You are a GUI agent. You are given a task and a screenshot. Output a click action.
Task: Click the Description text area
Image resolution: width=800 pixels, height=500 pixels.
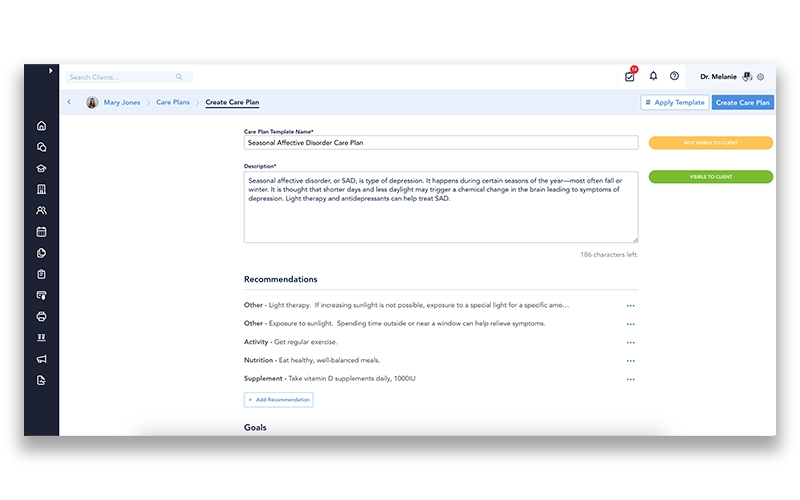tap(441, 207)
